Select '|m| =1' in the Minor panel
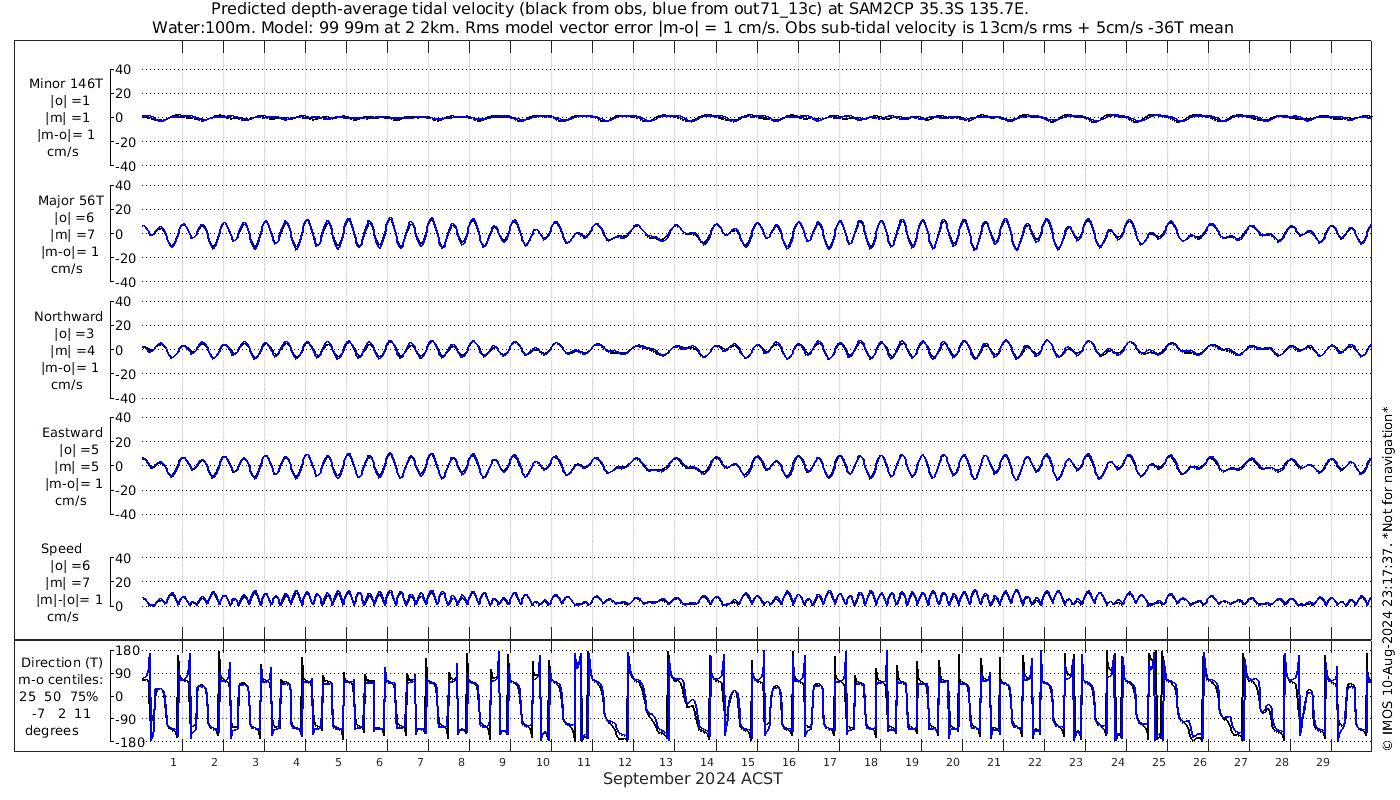 [x=69, y=118]
